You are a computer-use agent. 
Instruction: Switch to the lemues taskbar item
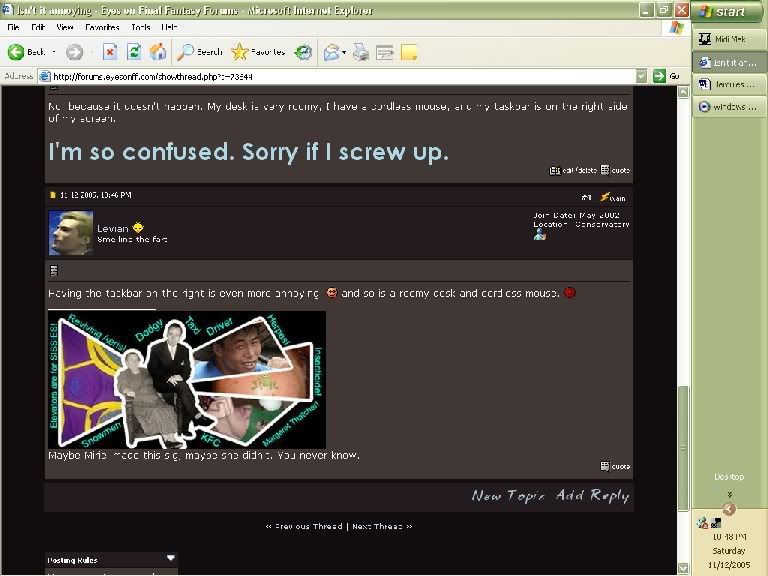click(x=729, y=84)
